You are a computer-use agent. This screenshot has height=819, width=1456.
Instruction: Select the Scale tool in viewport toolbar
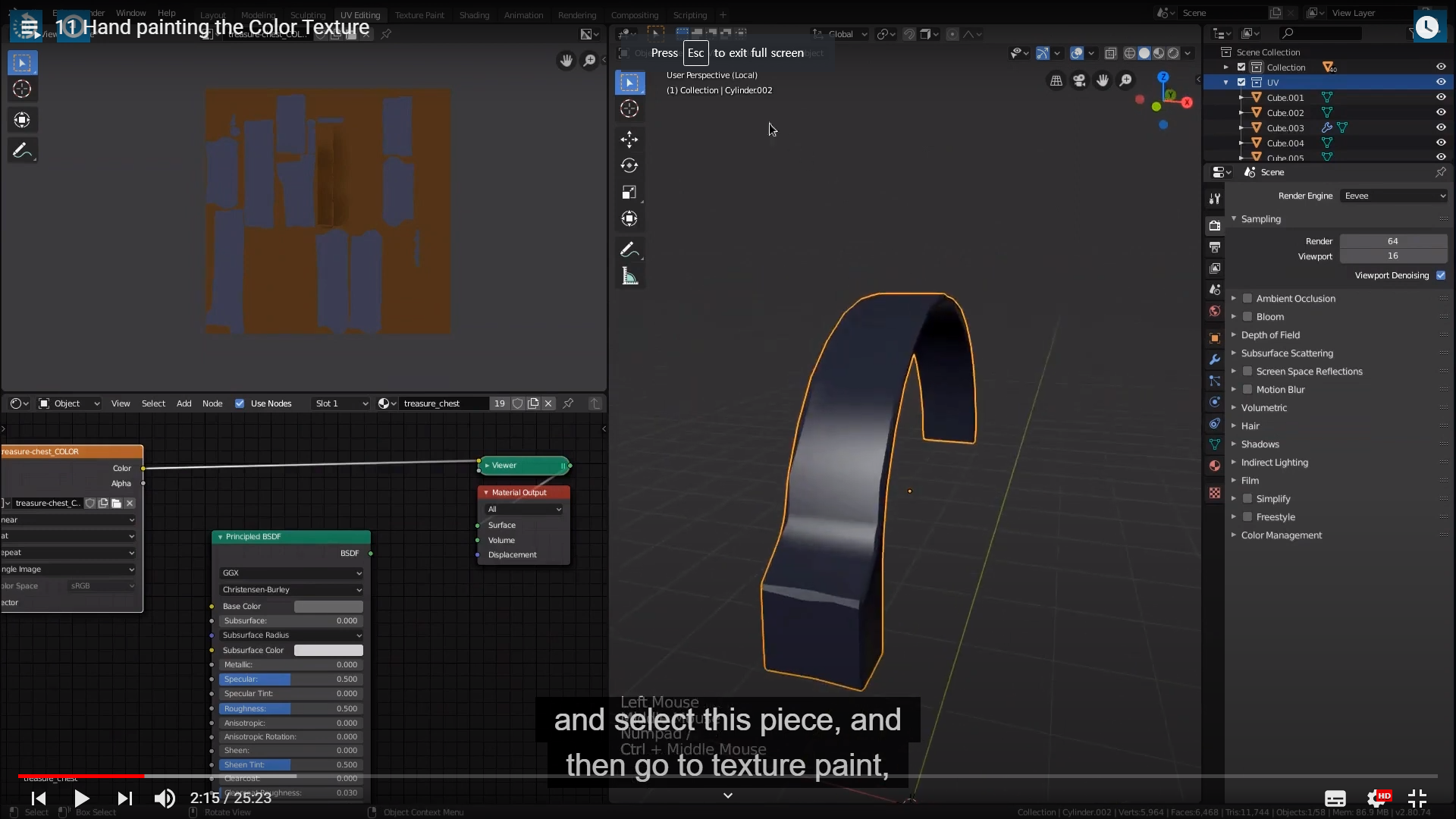(x=629, y=192)
